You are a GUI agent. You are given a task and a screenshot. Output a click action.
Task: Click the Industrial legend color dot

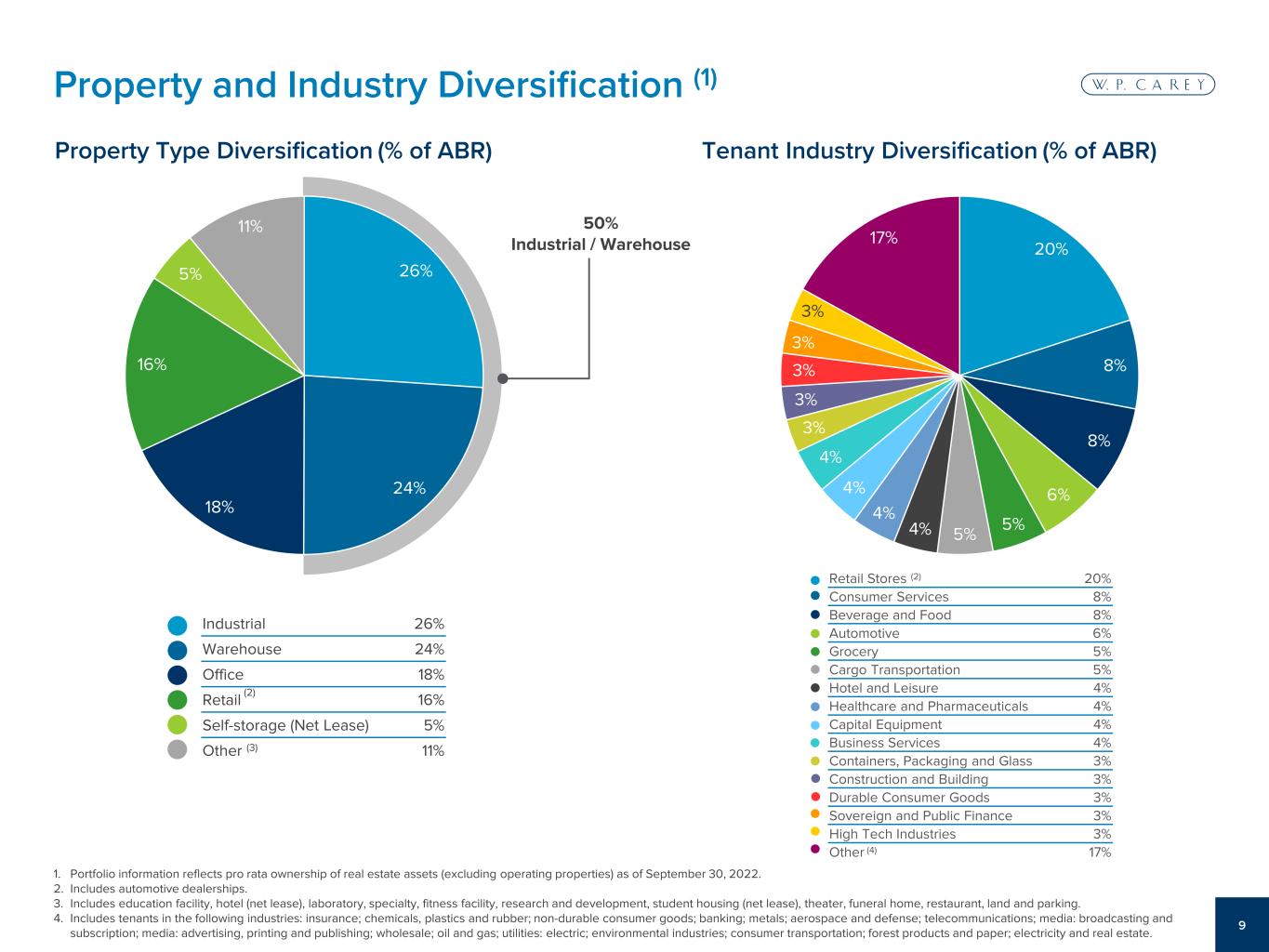pos(178,624)
